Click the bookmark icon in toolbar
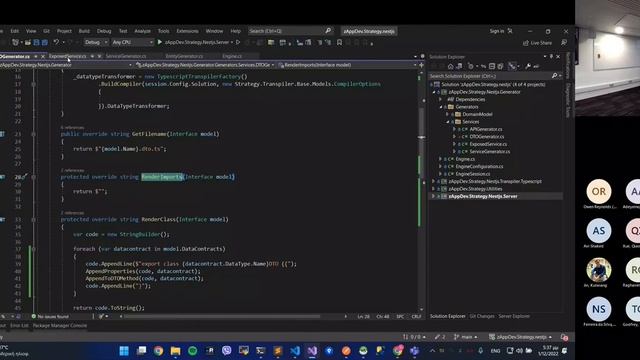Screen dimensions: 640x360 tap(339, 42)
